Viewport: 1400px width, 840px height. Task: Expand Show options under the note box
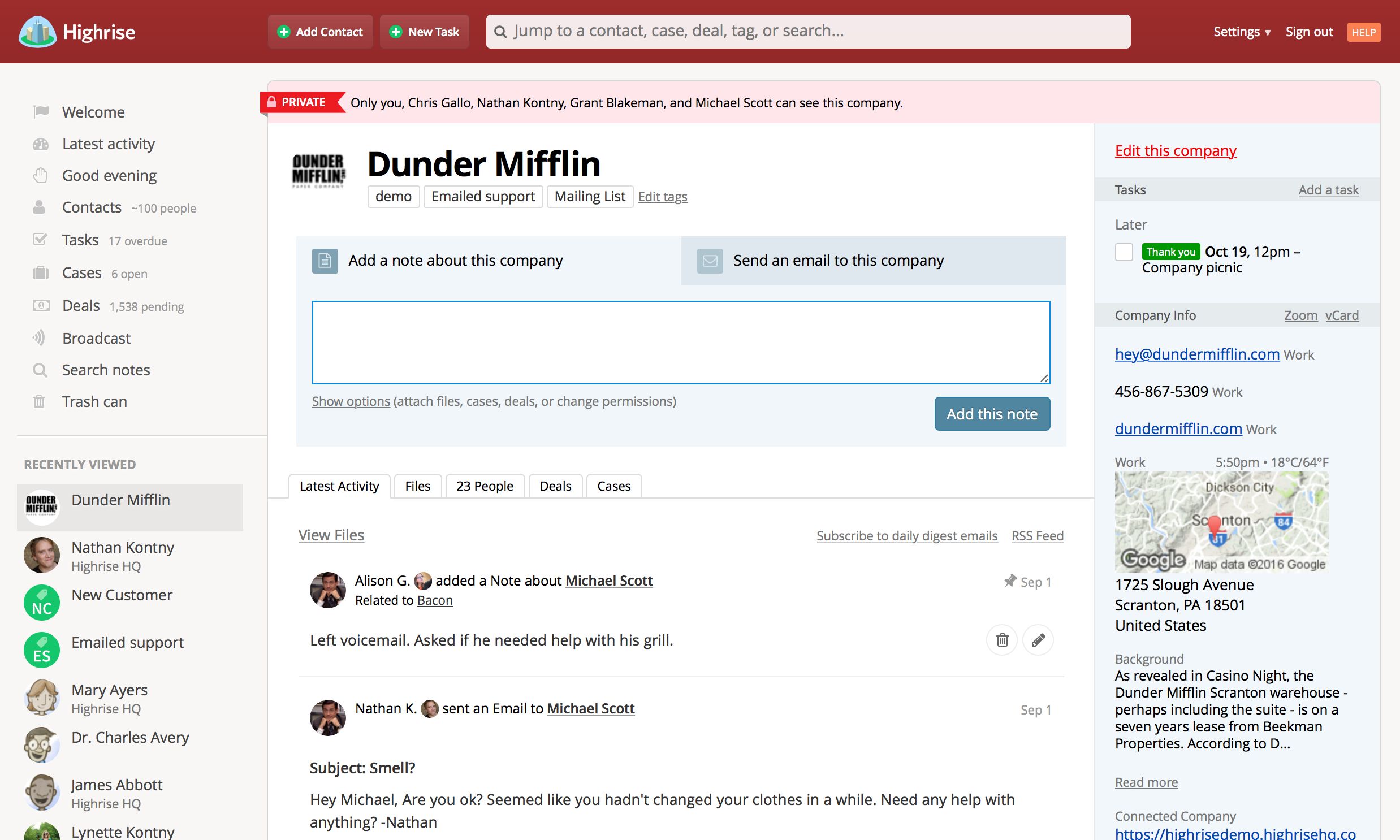(x=351, y=401)
